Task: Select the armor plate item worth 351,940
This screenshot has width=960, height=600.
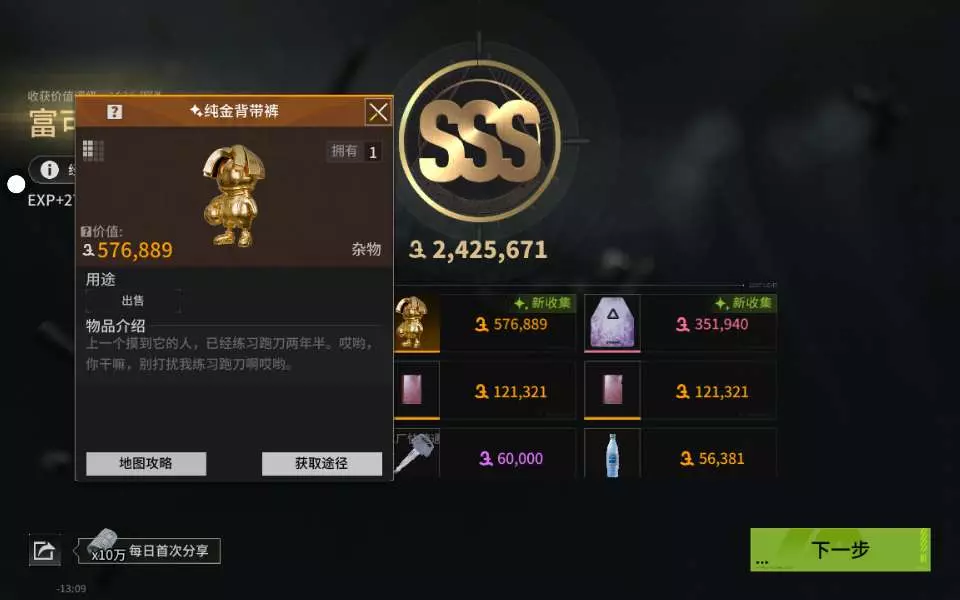Action: pos(612,323)
